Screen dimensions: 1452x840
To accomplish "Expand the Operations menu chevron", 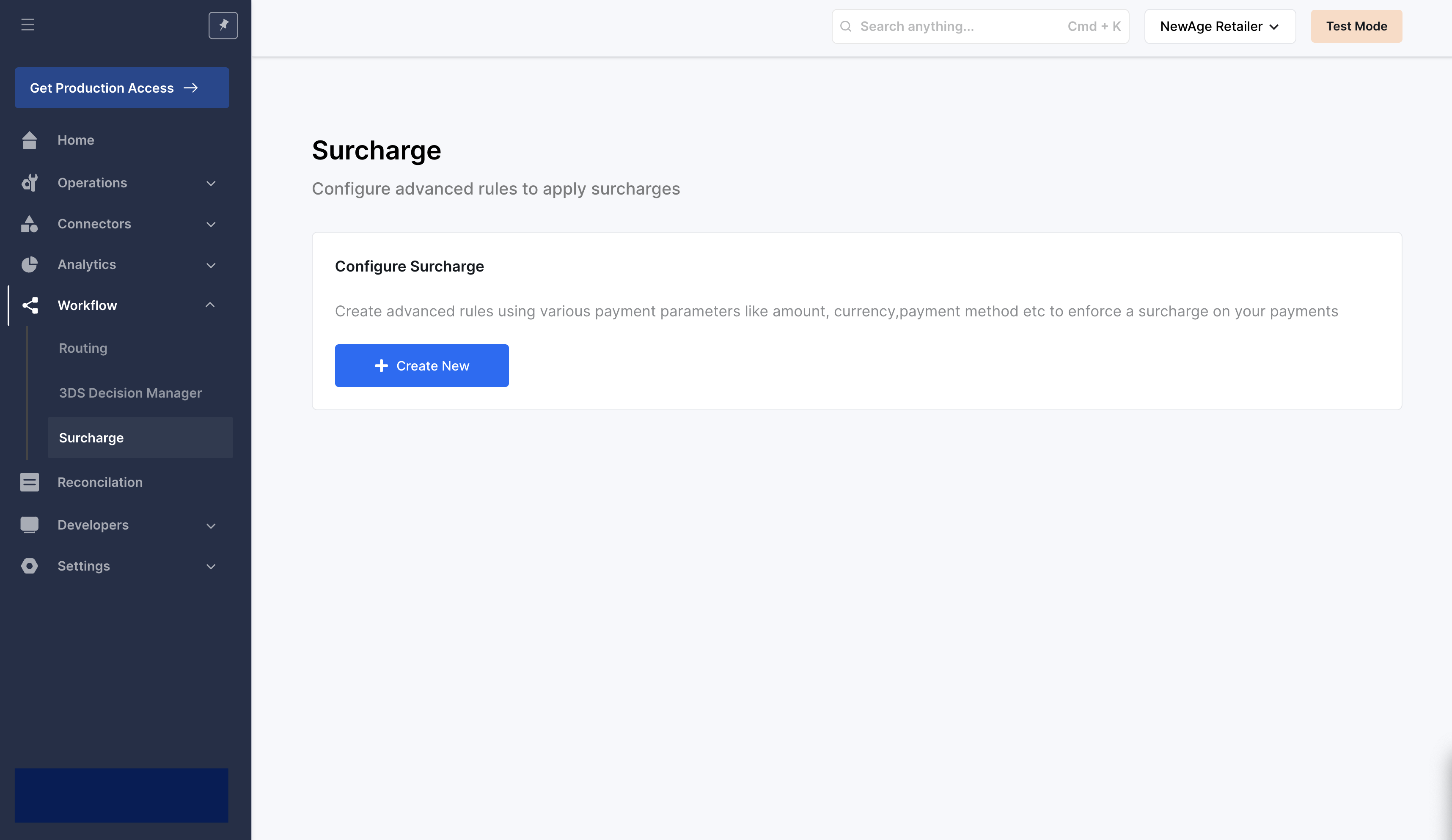I will pyautogui.click(x=211, y=183).
